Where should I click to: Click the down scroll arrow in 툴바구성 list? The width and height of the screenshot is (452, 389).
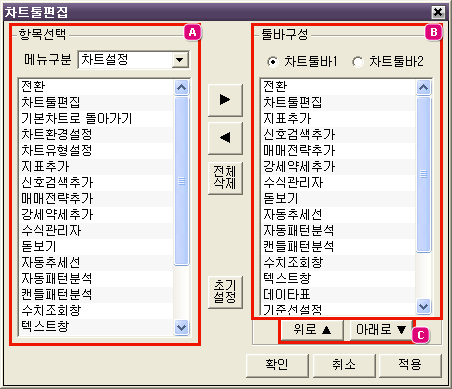[424, 306]
